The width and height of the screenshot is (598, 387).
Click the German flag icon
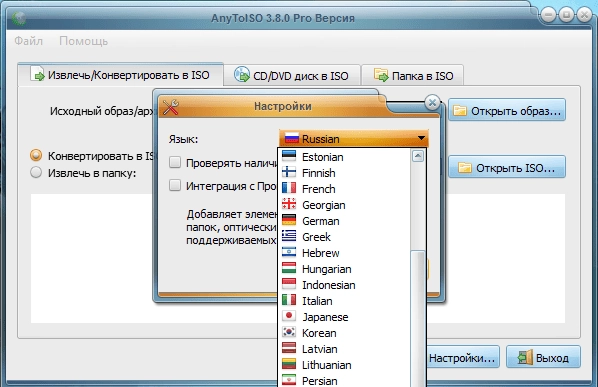tap(289, 220)
